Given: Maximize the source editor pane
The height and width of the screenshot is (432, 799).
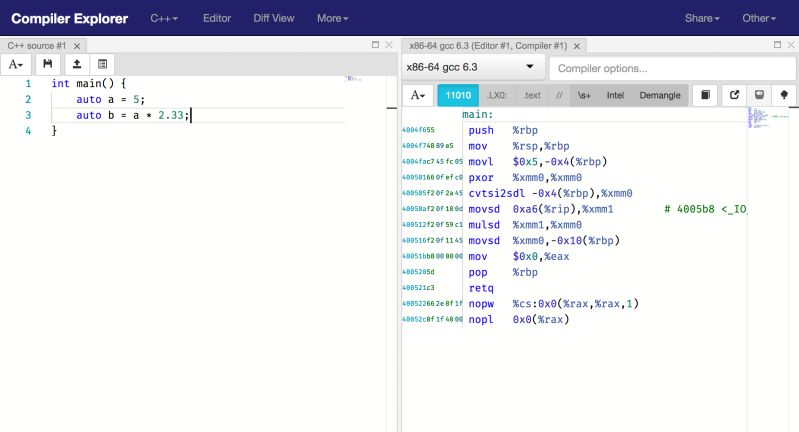Looking at the screenshot, I should tap(376, 45).
